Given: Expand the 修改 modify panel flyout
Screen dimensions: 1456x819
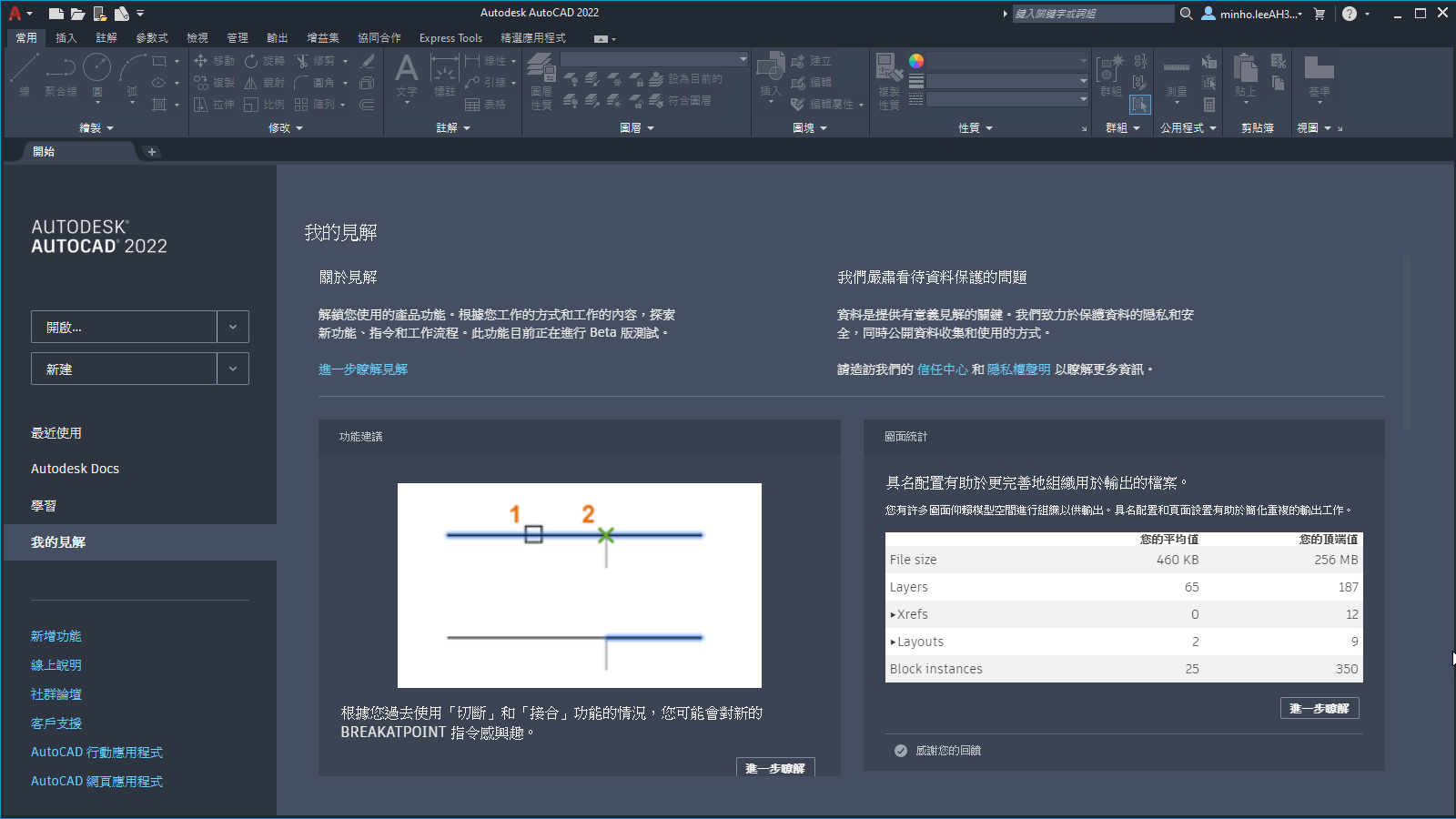Looking at the screenshot, I should (x=286, y=128).
